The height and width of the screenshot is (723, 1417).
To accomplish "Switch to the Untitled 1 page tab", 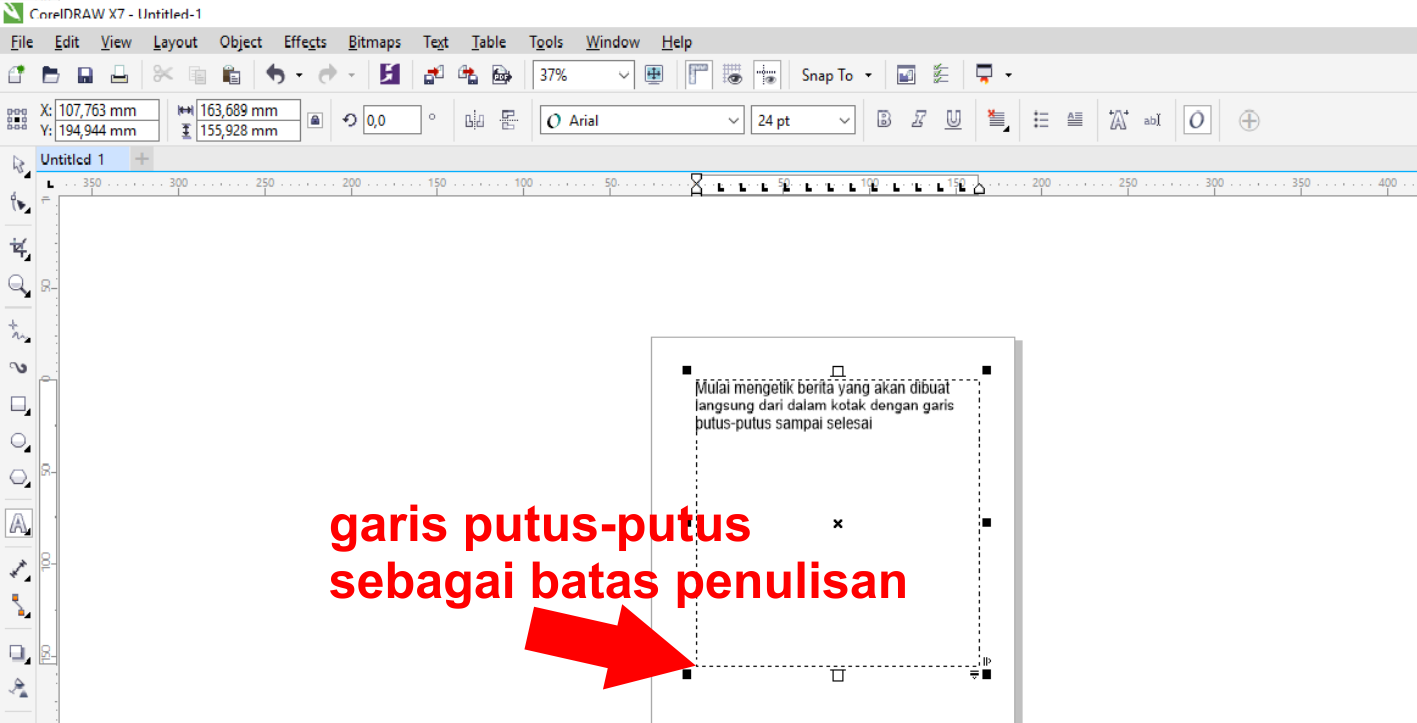I will 77,158.
